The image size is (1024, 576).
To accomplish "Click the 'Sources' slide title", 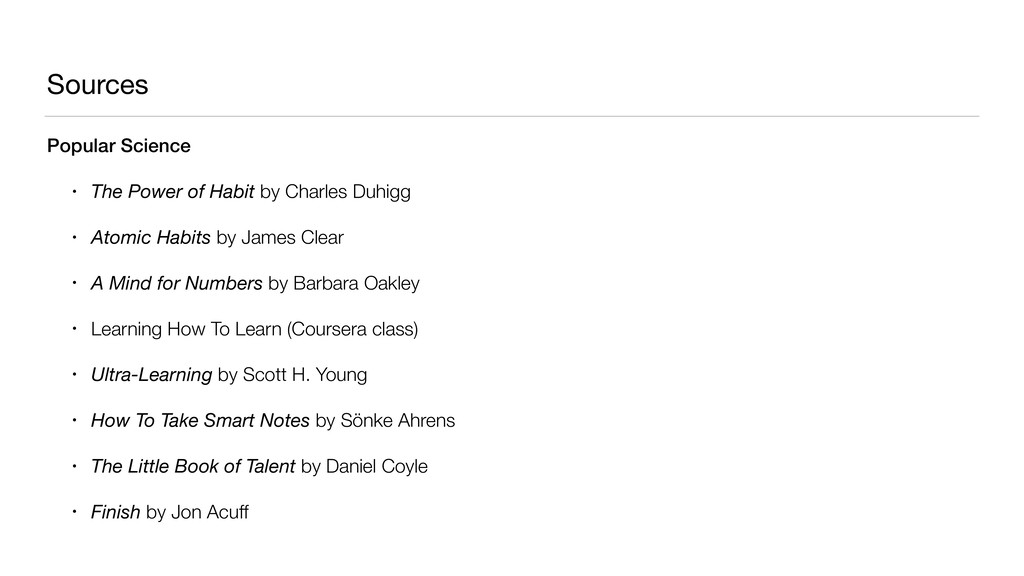I will pyautogui.click(x=97, y=86).
